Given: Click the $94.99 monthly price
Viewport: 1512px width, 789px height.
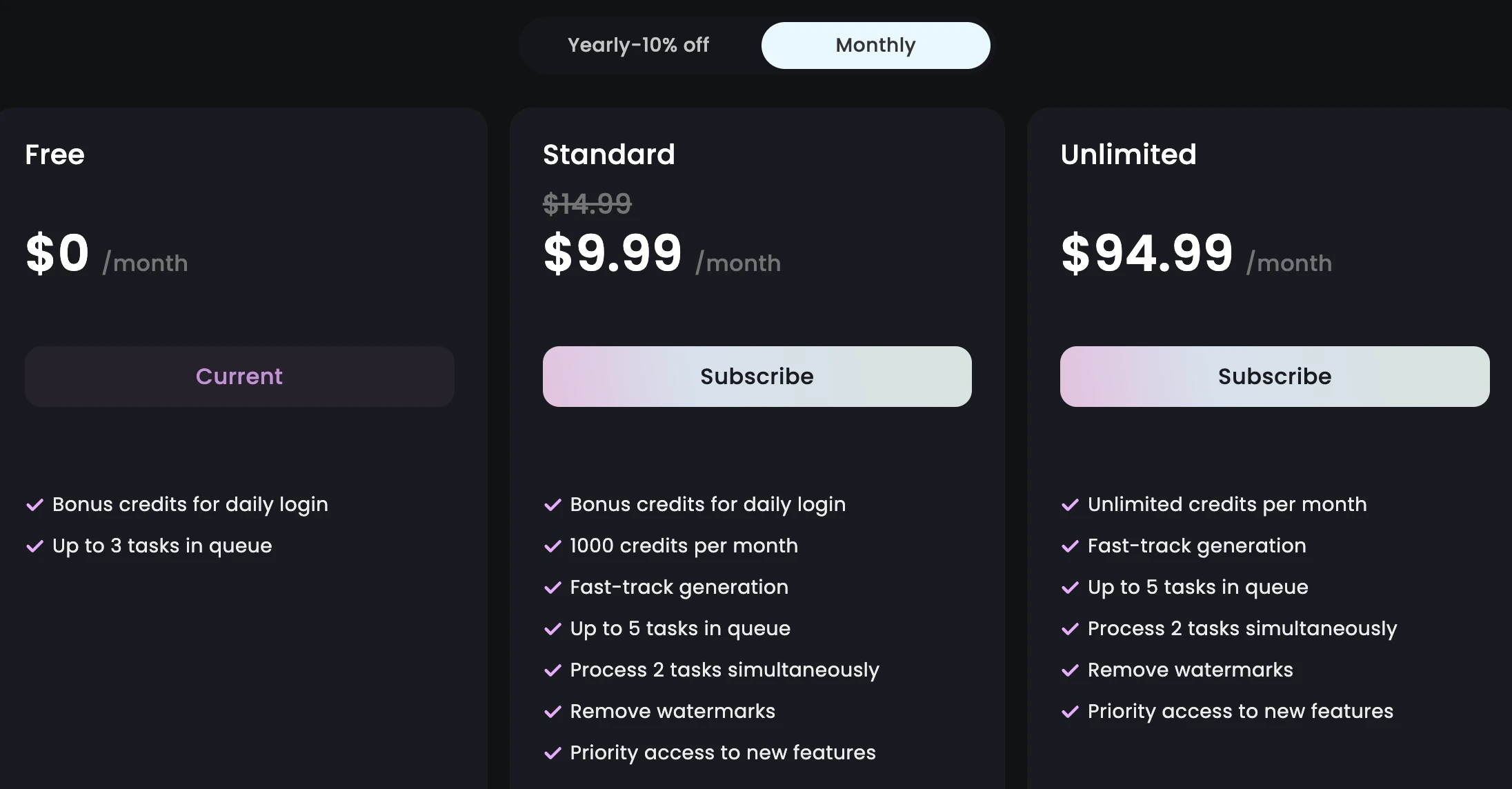Looking at the screenshot, I should (1146, 253).
